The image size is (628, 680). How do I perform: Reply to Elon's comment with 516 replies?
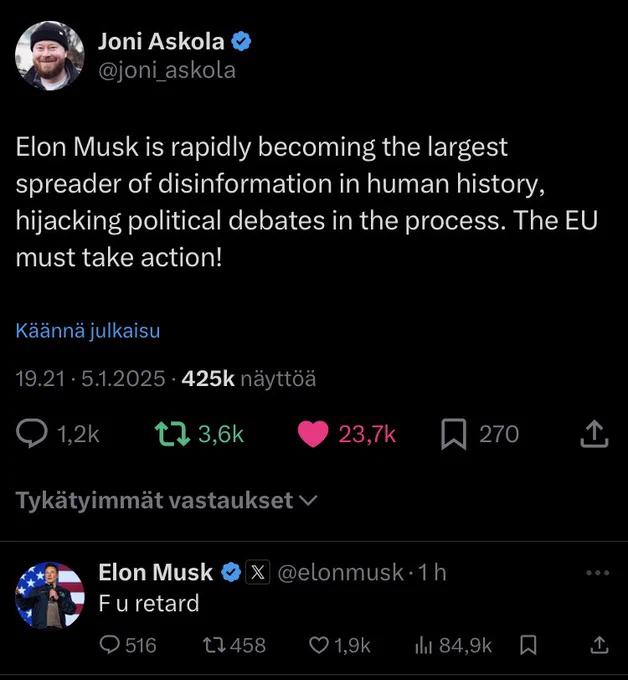109,644
